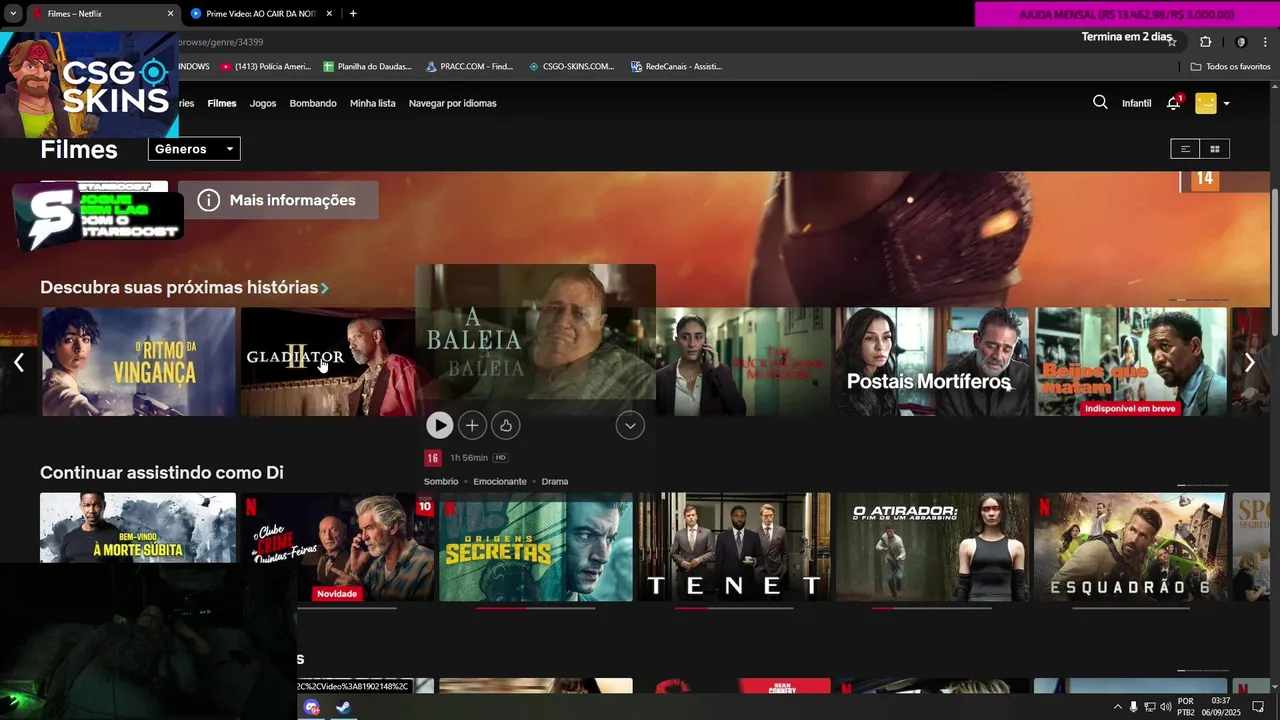Open Chrome profile icon in toolbar
The height and width of the screenshot is (720, 1280).
coord(1241,42)
